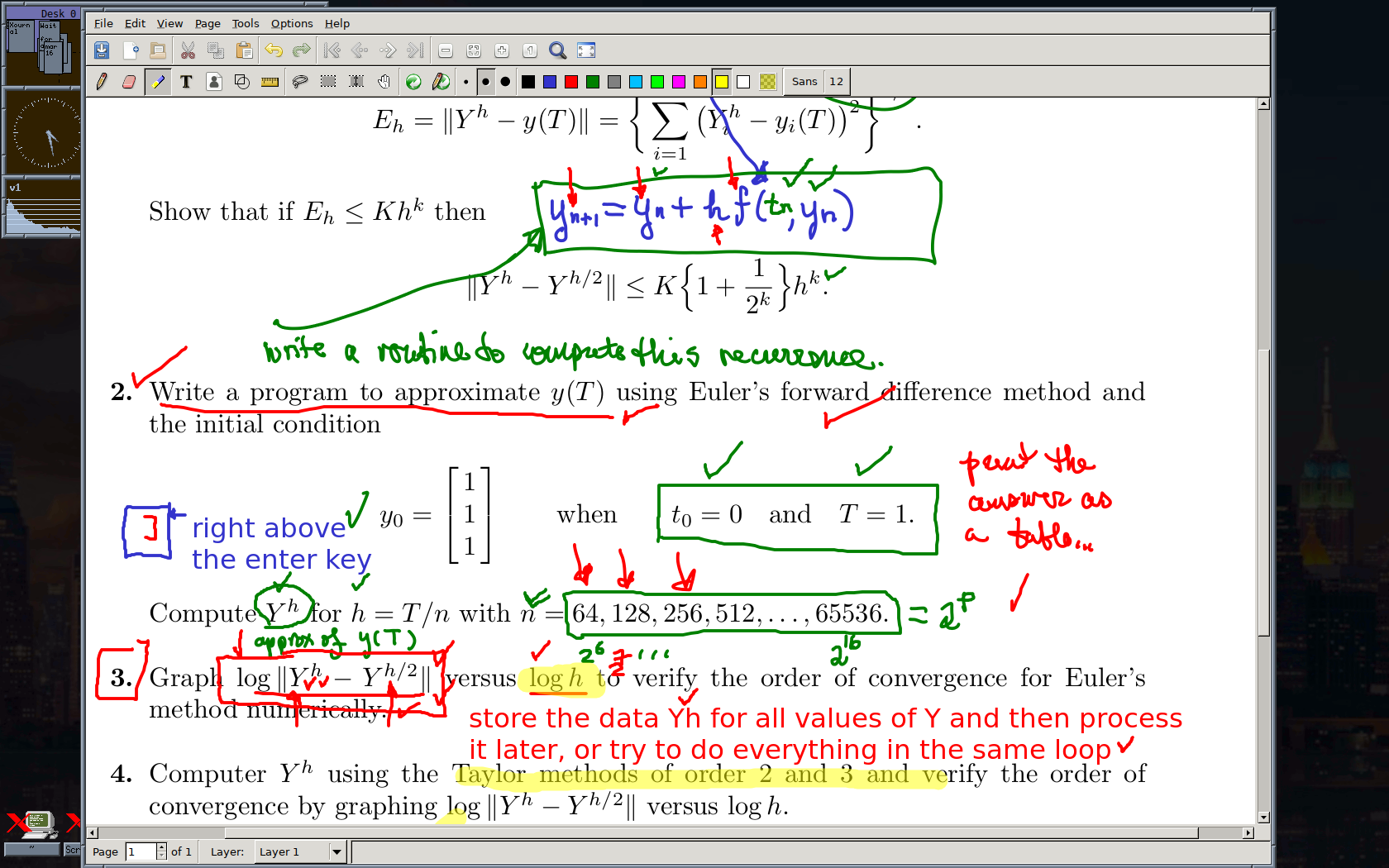
Task: Select the lasso region tool
Action: click(x=300, y=81)
